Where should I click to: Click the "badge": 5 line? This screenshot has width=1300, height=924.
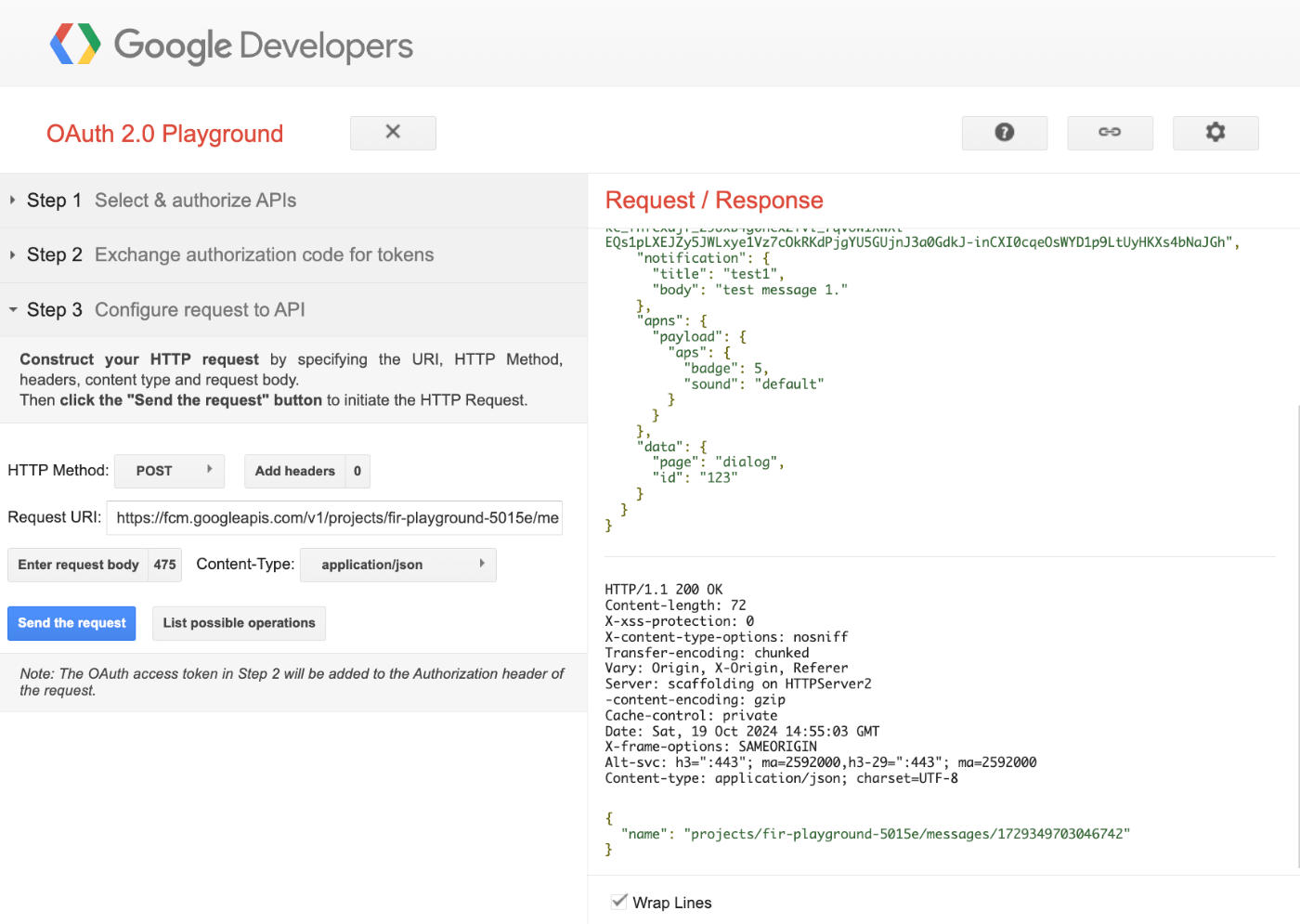point(725,368)
